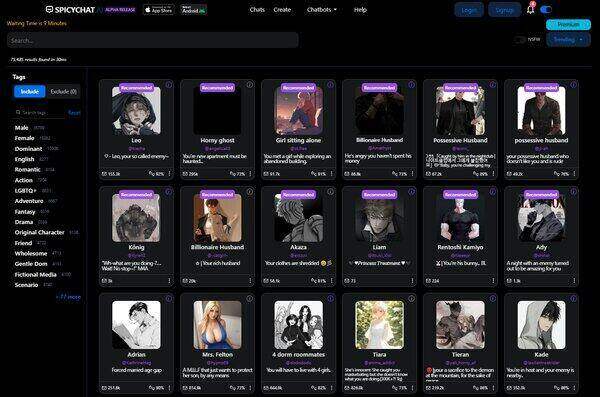Open the Trending sort dropdown
600x397 pixels.
click(x=568, y=39)
